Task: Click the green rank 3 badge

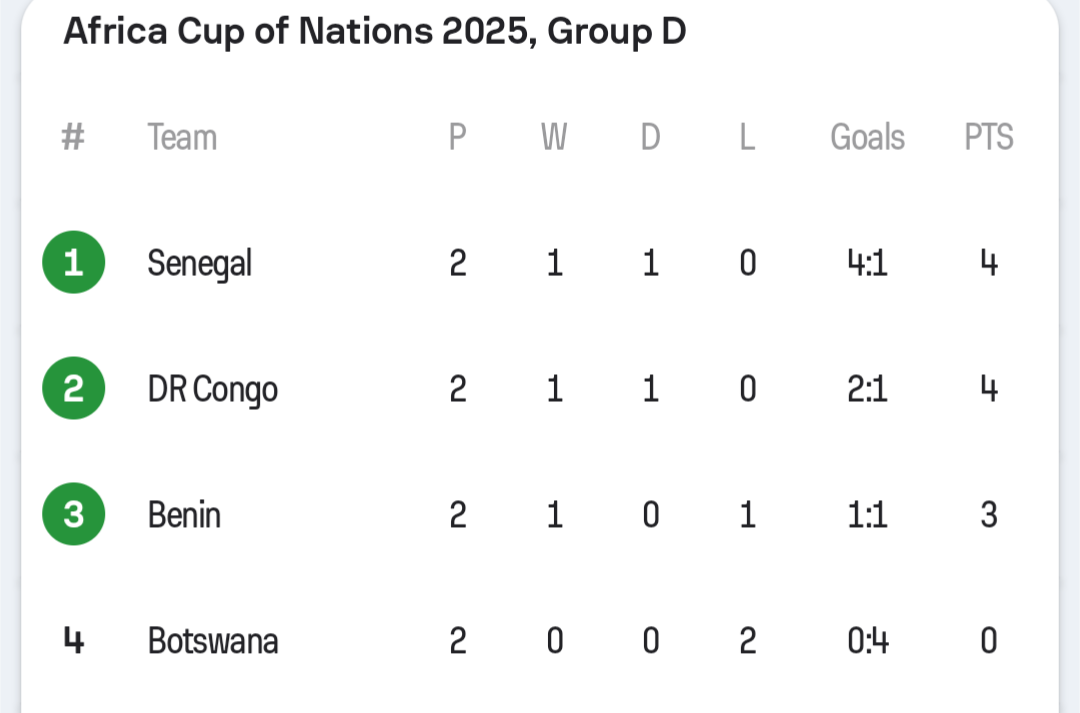Action: [73, 515]
